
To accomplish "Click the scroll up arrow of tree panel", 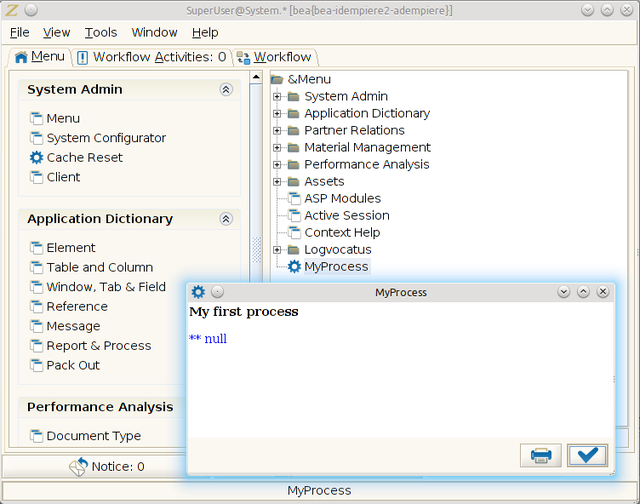I will click(x=257, y=77).
